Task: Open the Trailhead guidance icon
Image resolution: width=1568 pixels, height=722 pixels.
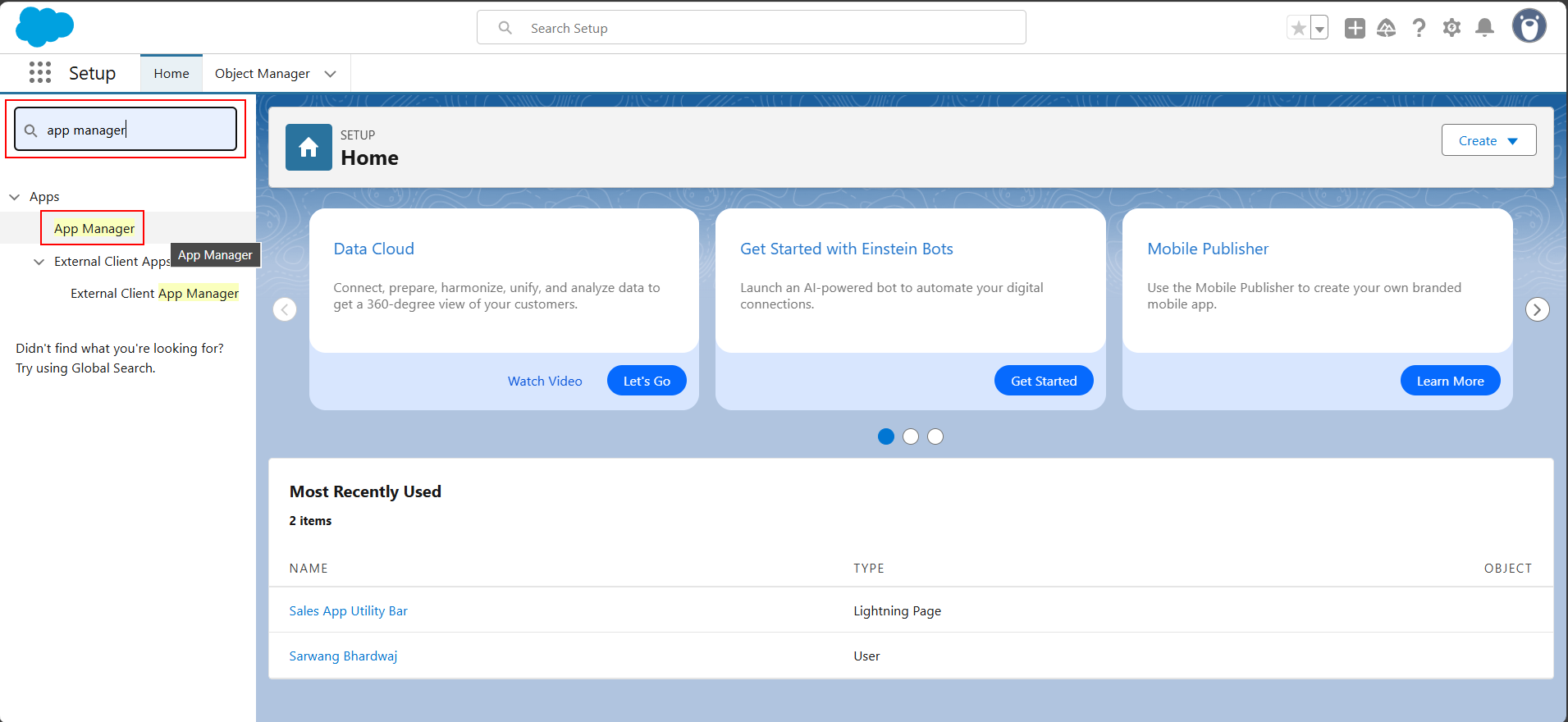Action: click(x=1387, y=28)
